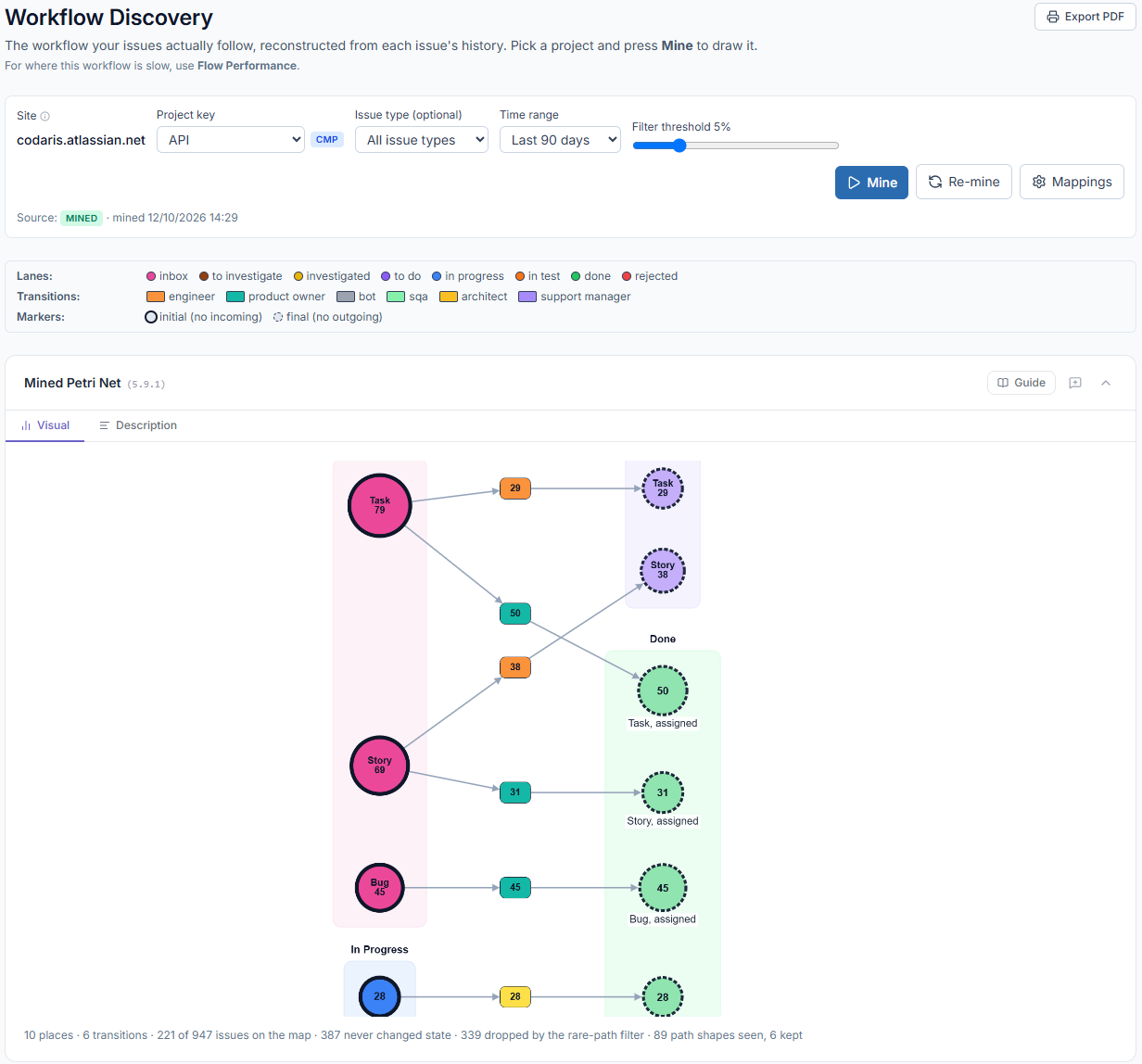Image resolution: width=1142 pixels, height=1064 pixels.
Task: Click the product owner transition 45
Action: point(515,888)
